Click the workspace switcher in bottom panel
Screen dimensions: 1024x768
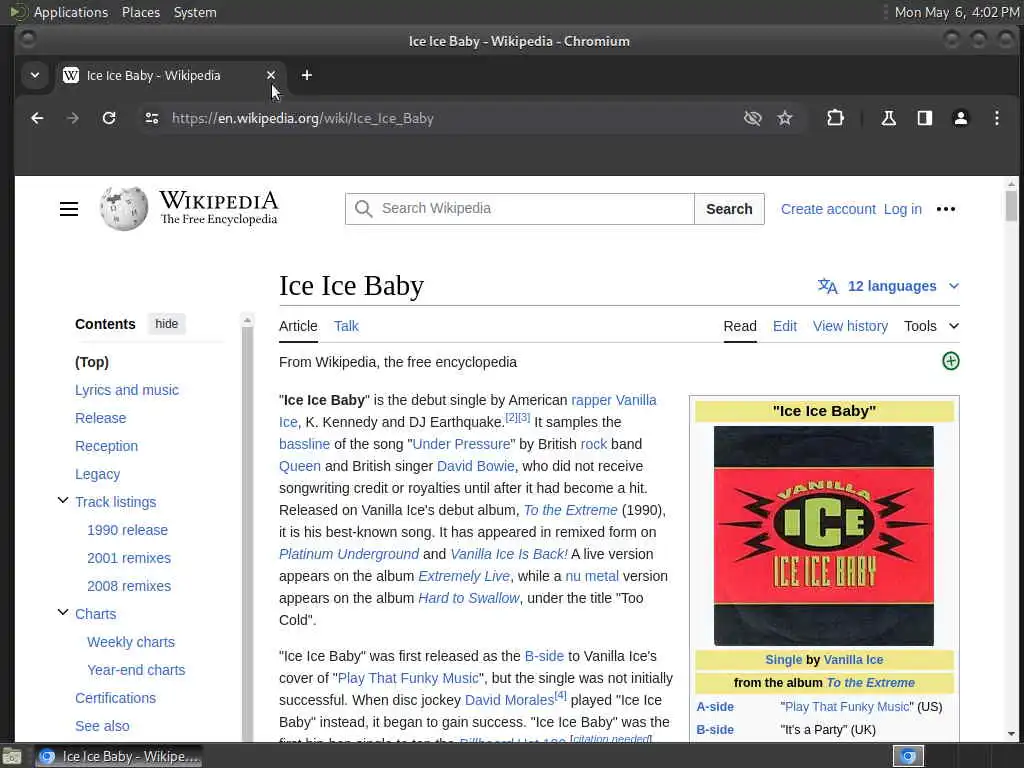coord(908,756)
